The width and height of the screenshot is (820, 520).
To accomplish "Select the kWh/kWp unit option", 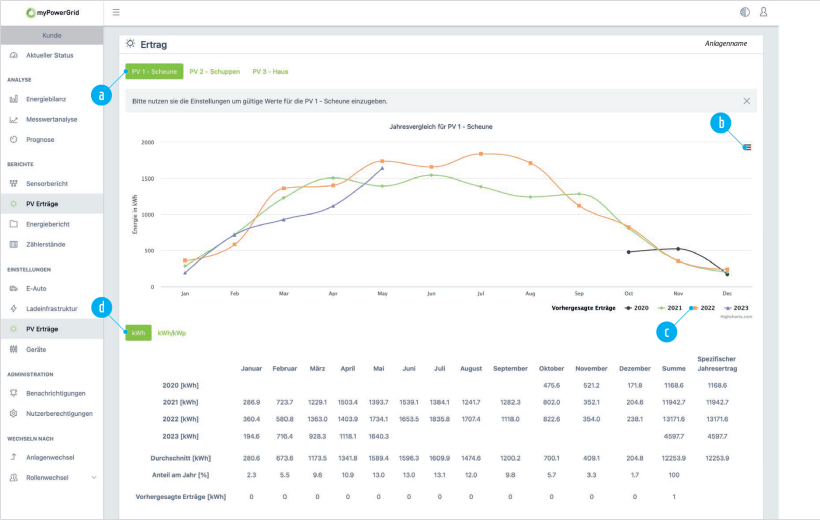I will coord(172,333).
